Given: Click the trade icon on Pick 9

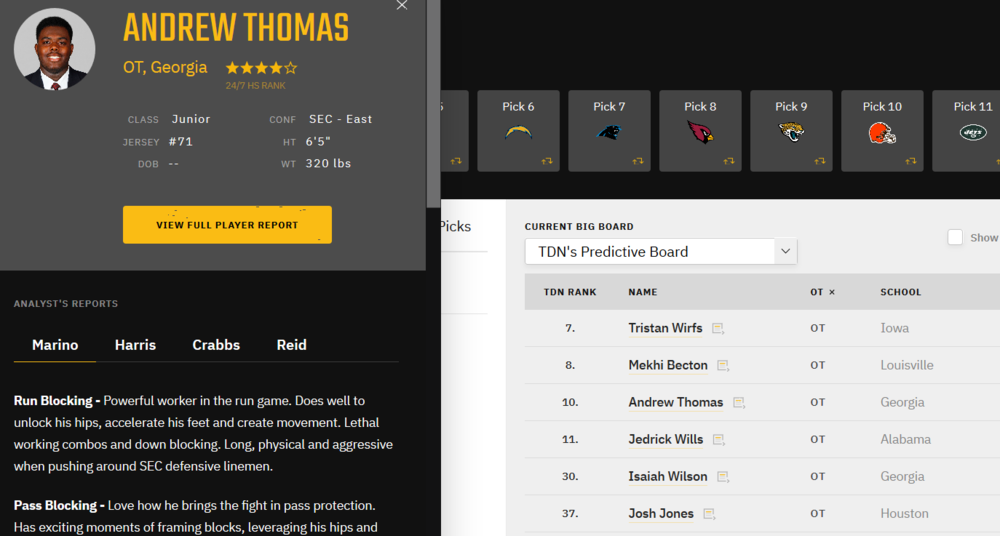Looking at the screenshot, I should pyautogui.click(x=820, y=161).
